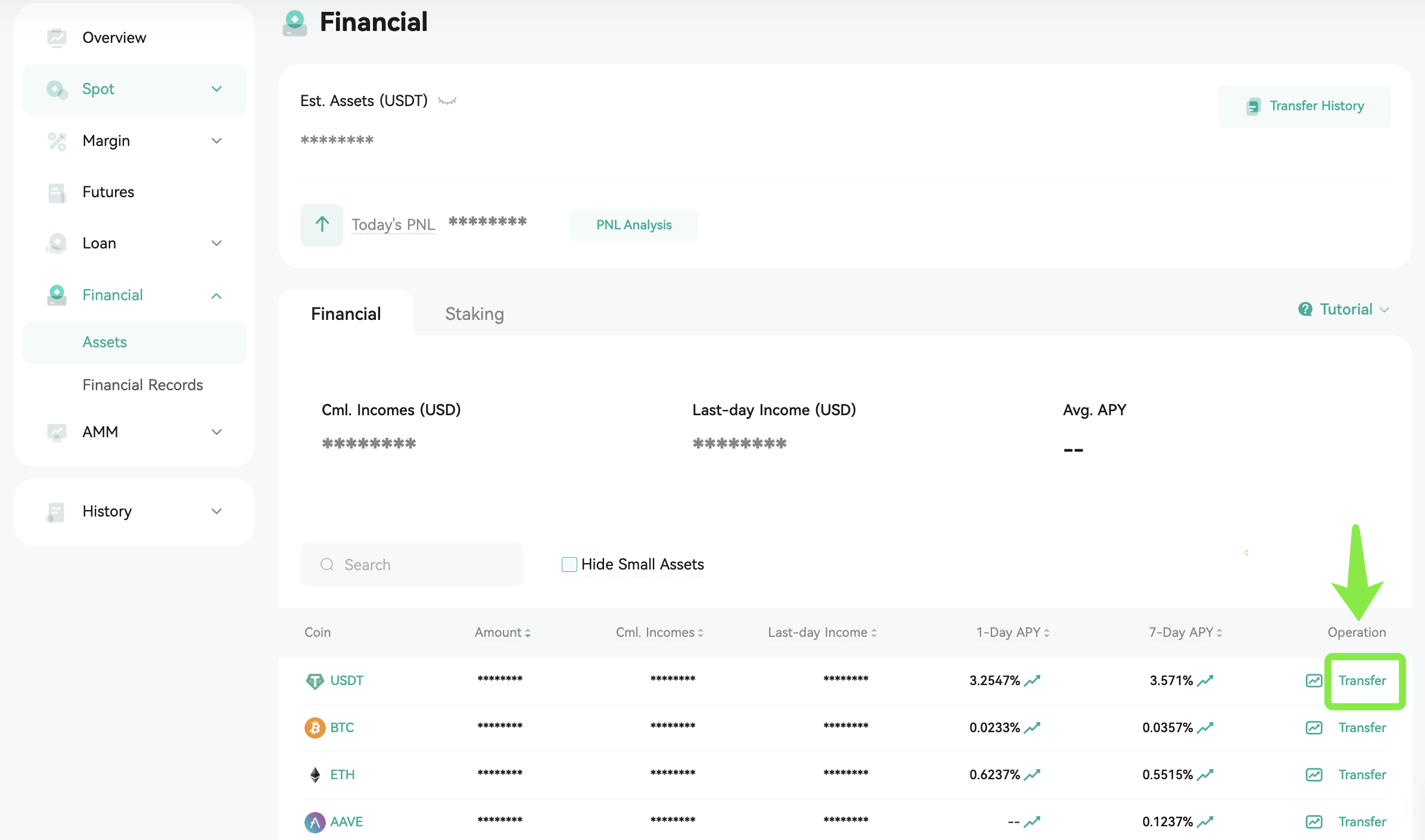Click Transfer for USDT
This screenshot has width=1425, height=840.
[x=1362, y=680]
